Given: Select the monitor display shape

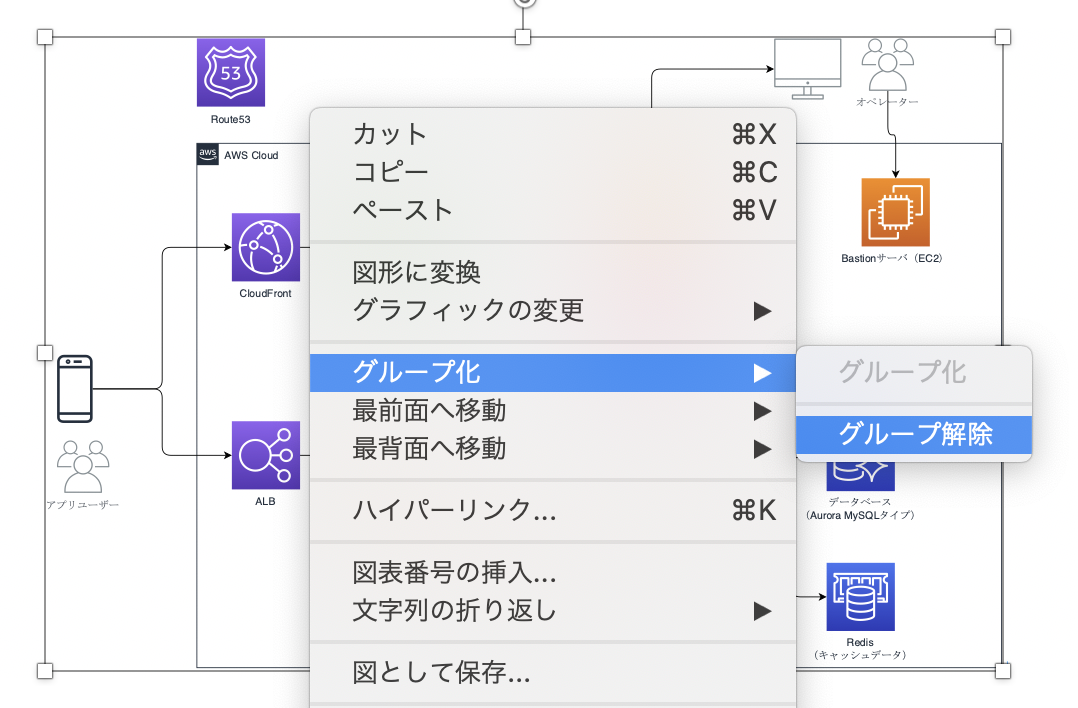Looking at the screenshot, I should pyautogui.click(x=806, y=65).
